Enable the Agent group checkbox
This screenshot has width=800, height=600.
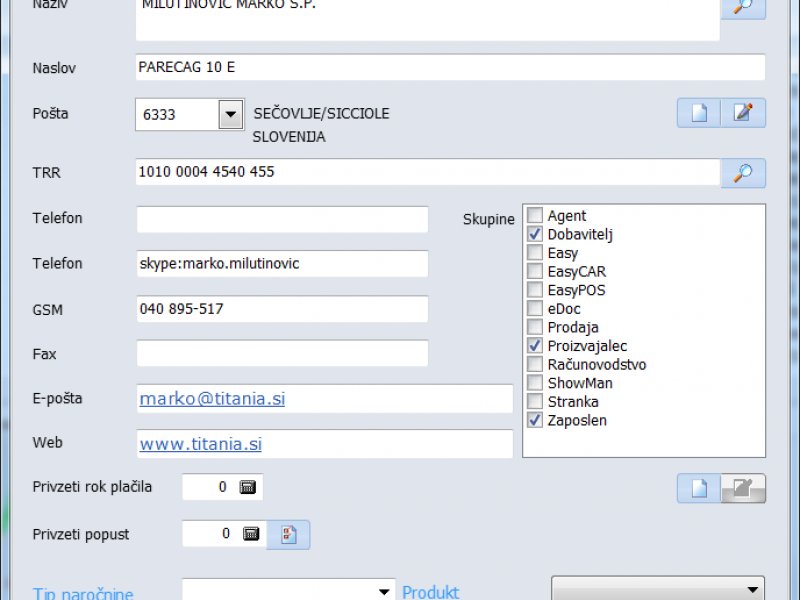click(x=535, y=216)
